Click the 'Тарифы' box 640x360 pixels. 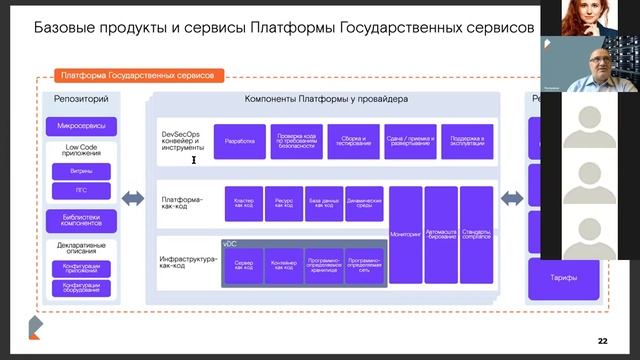point(564,279)
